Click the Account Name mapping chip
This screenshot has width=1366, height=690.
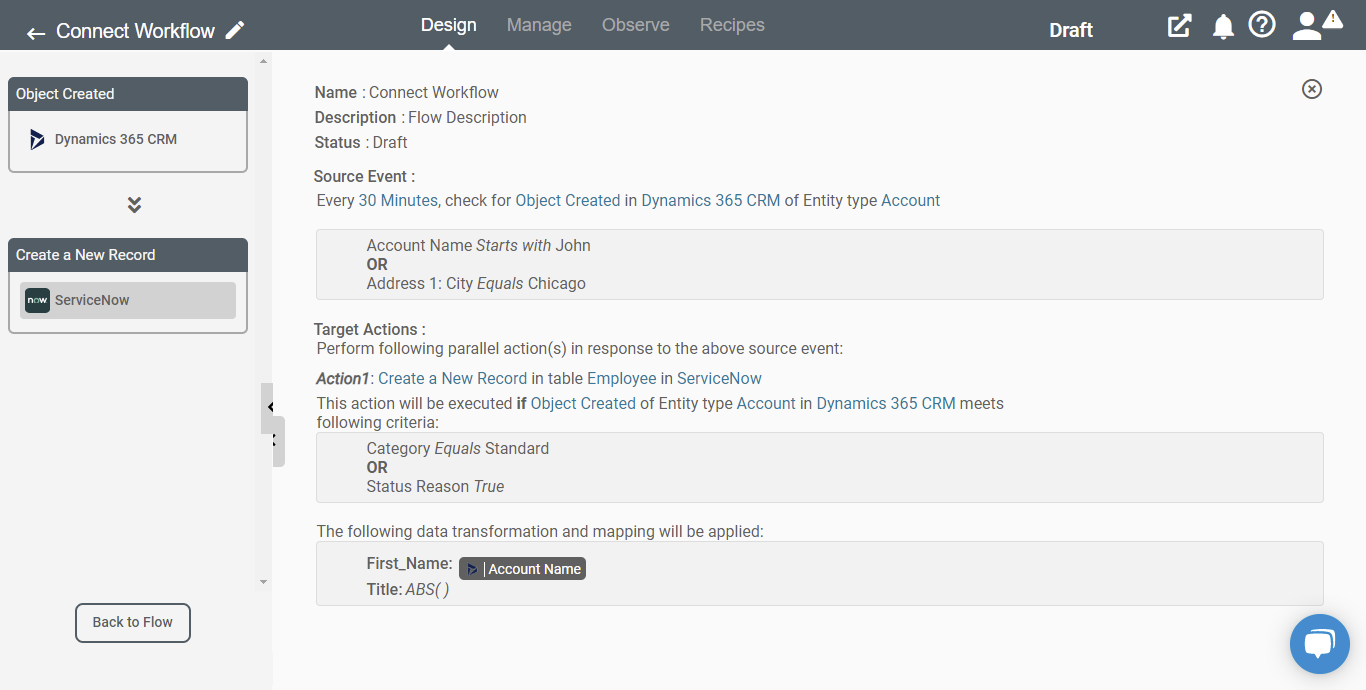[x=522, y=569]
